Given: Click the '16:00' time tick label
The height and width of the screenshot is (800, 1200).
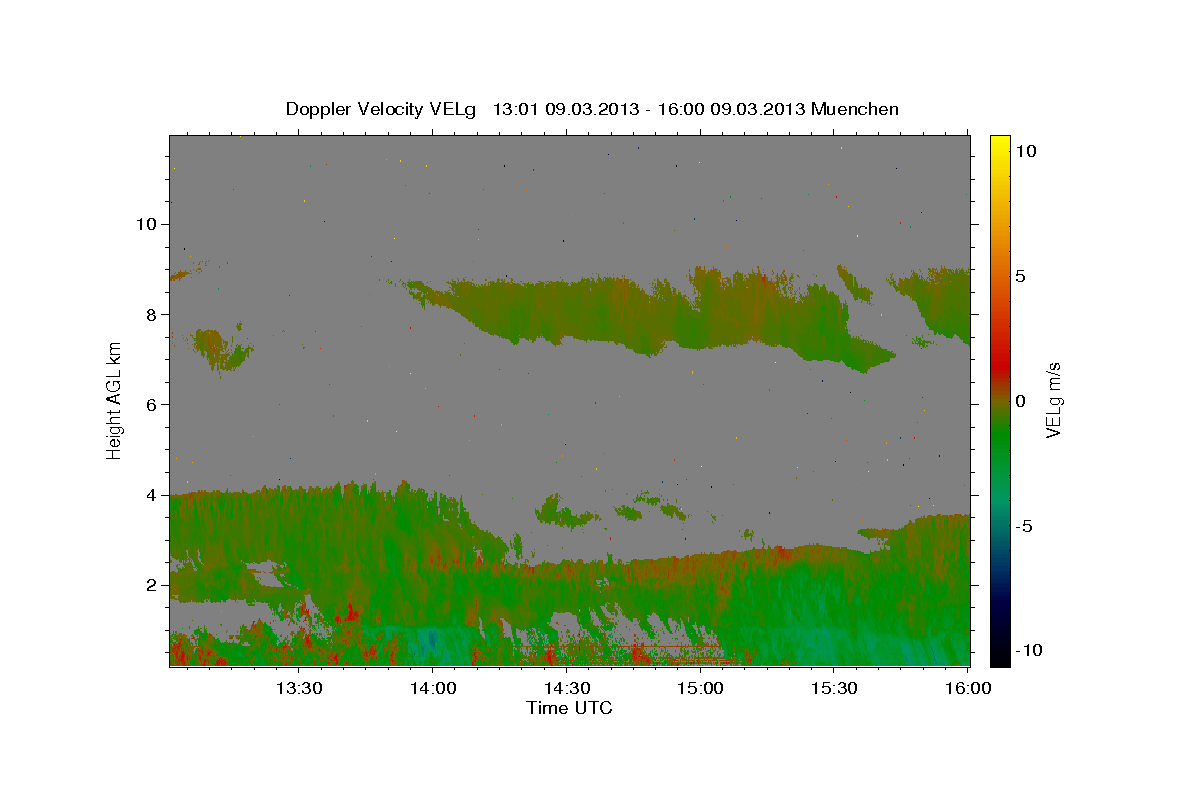Looking at the screenshot, I should (968, 688).
